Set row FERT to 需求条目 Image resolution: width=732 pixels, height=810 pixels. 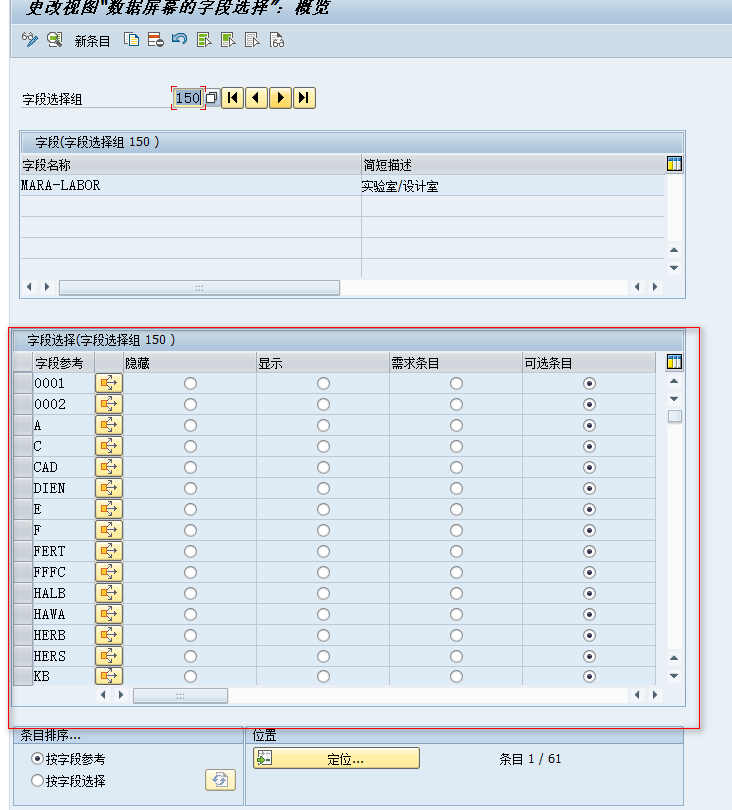456,551
